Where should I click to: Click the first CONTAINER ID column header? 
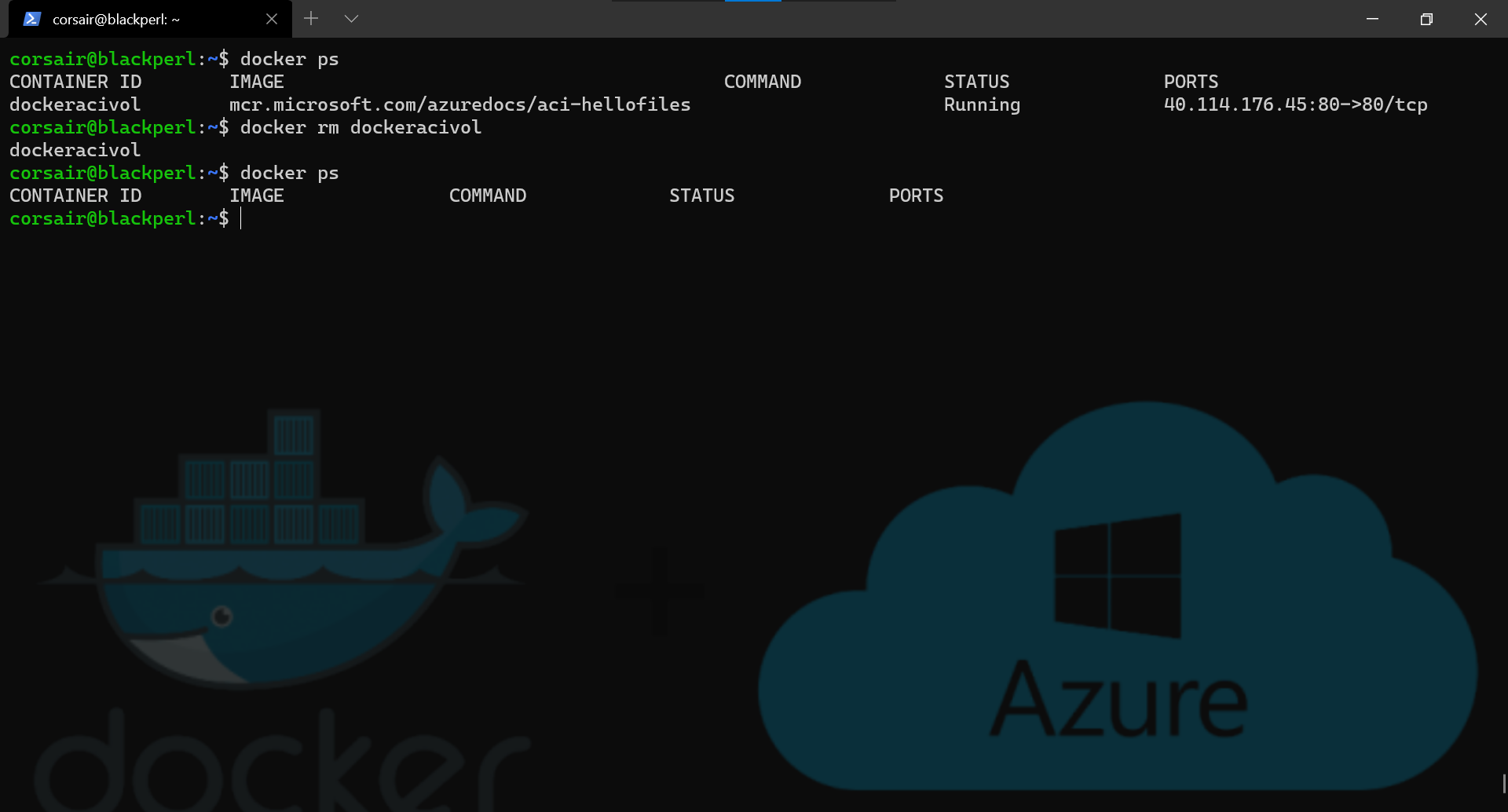75,82
